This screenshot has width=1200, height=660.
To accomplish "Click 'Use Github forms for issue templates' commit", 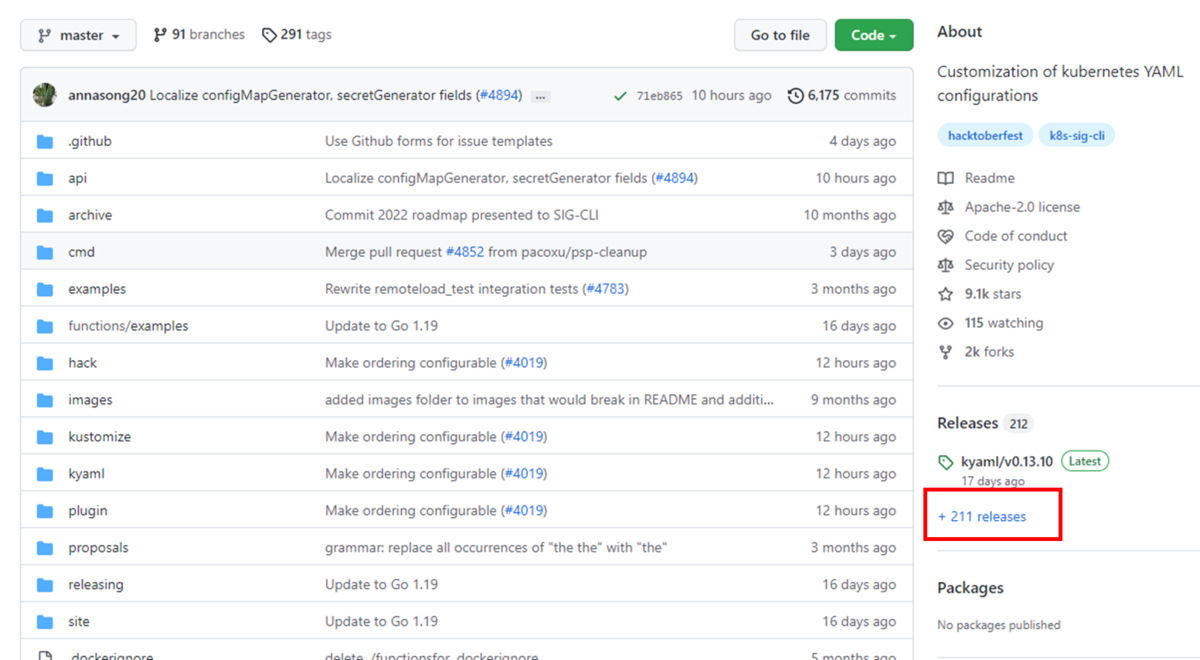I will (439, 141).
